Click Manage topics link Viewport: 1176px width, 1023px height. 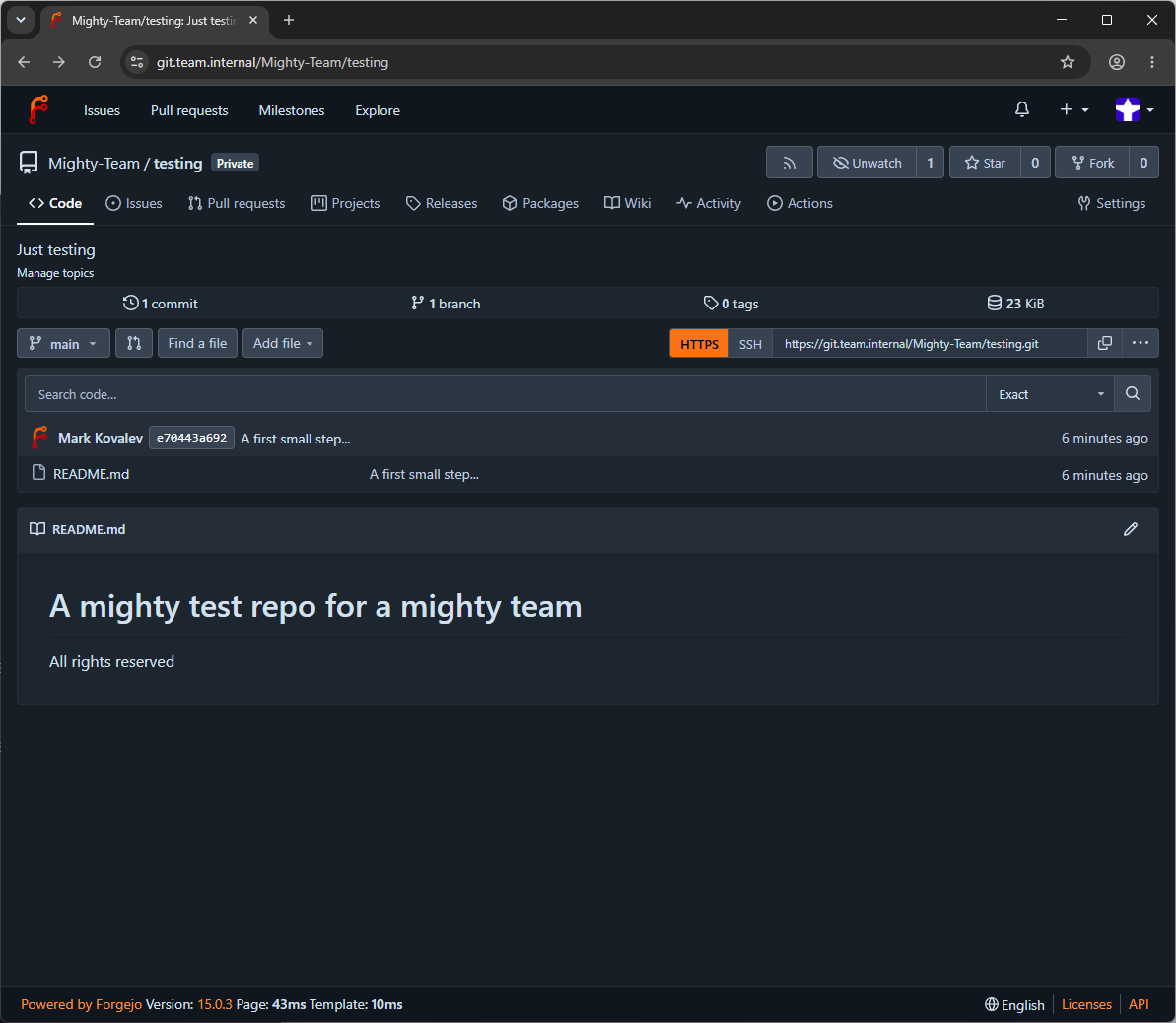point(55,273)
